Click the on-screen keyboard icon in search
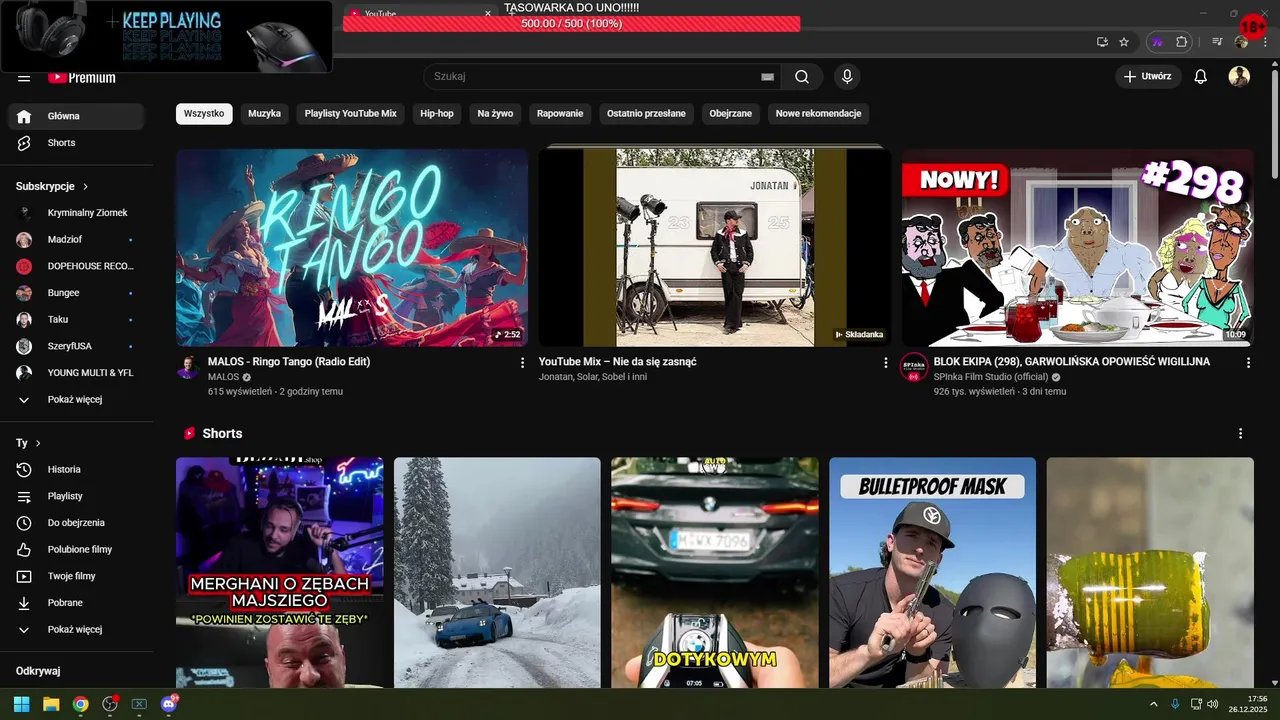The height and width of the screenshot is (720, 1280). [x=767, y=77]
